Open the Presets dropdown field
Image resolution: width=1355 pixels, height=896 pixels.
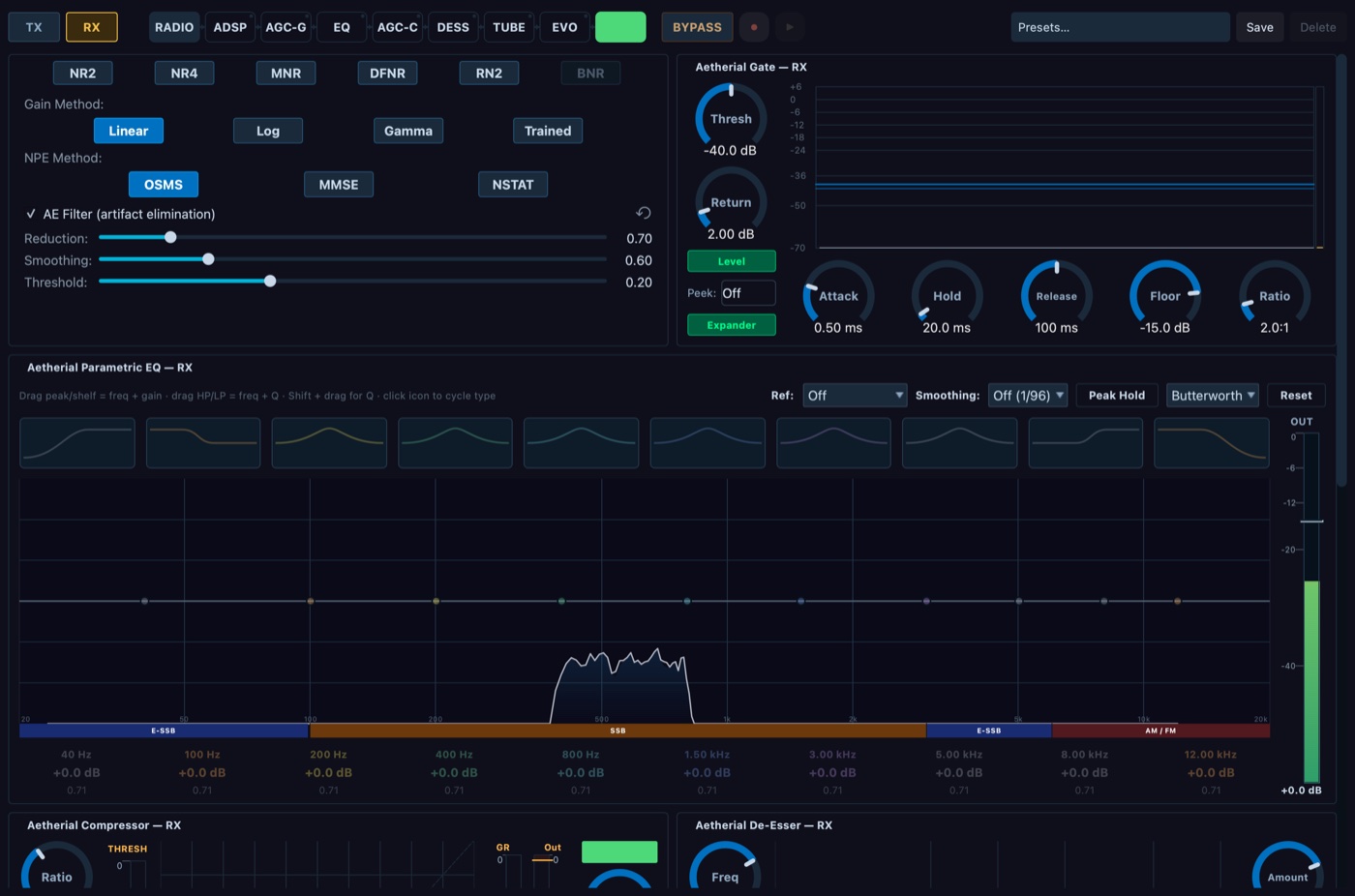tap(1120, 27)
